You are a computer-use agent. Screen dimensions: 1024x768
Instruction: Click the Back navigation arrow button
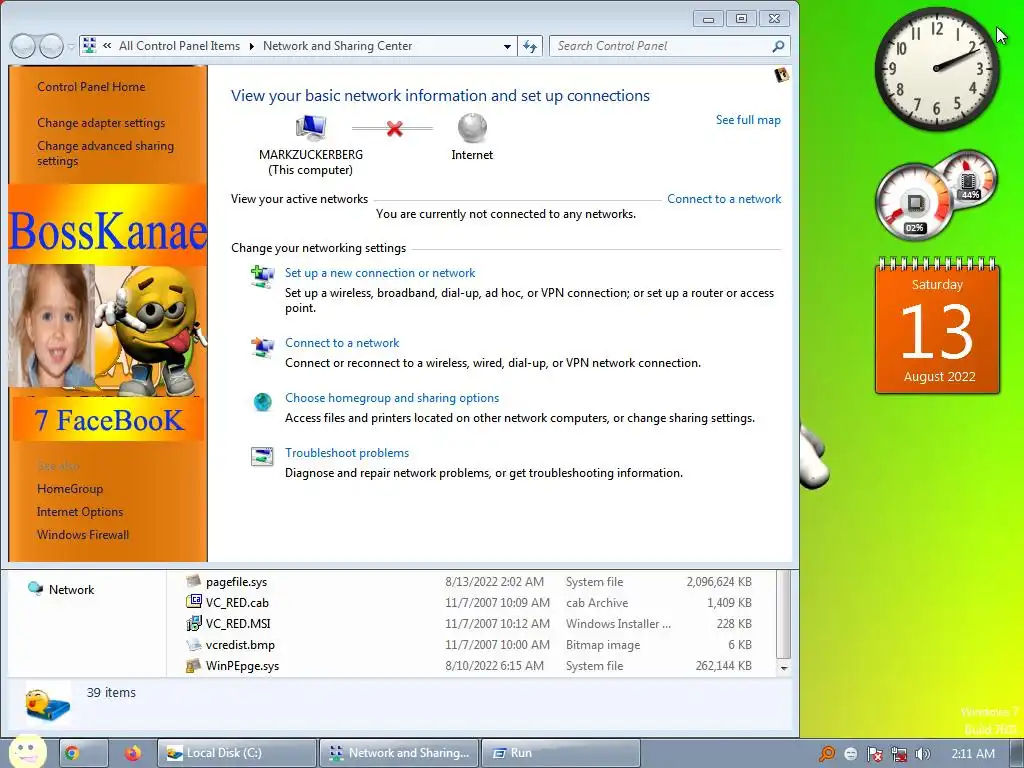click(24, 46)
